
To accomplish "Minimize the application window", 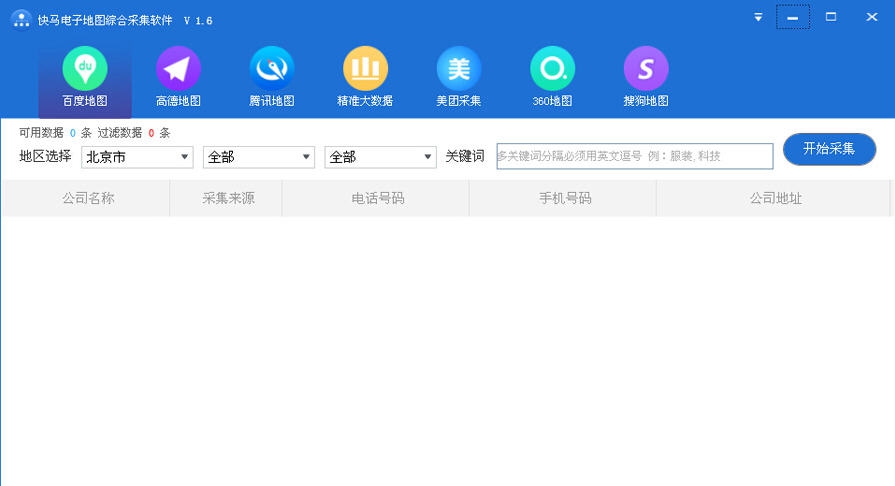I will (793, 17).
